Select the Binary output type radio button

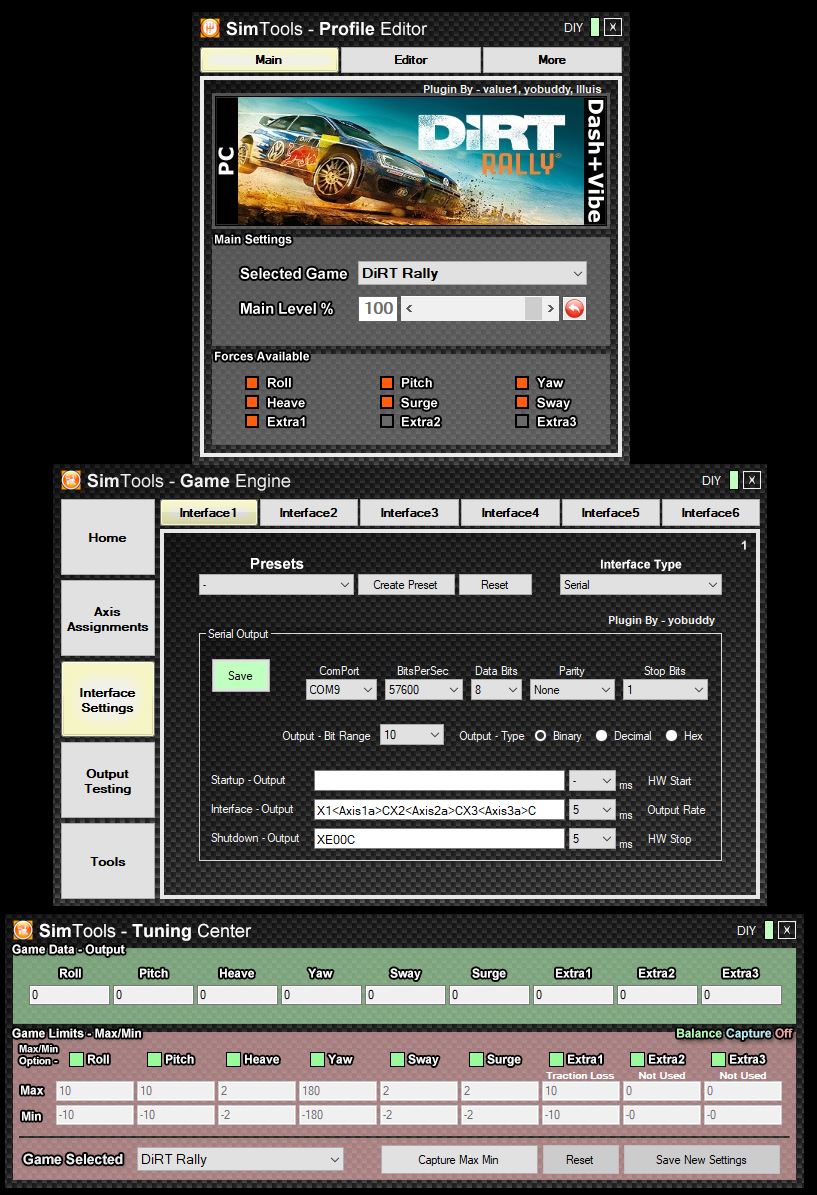coord(540,735)
